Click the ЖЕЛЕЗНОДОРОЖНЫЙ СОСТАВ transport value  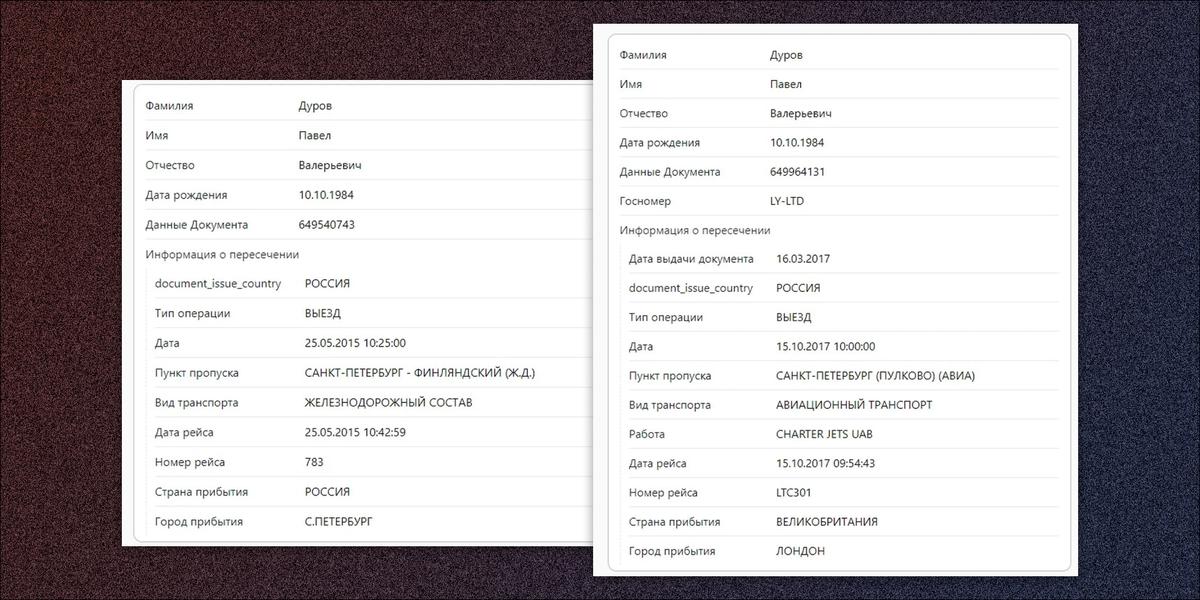388,403
